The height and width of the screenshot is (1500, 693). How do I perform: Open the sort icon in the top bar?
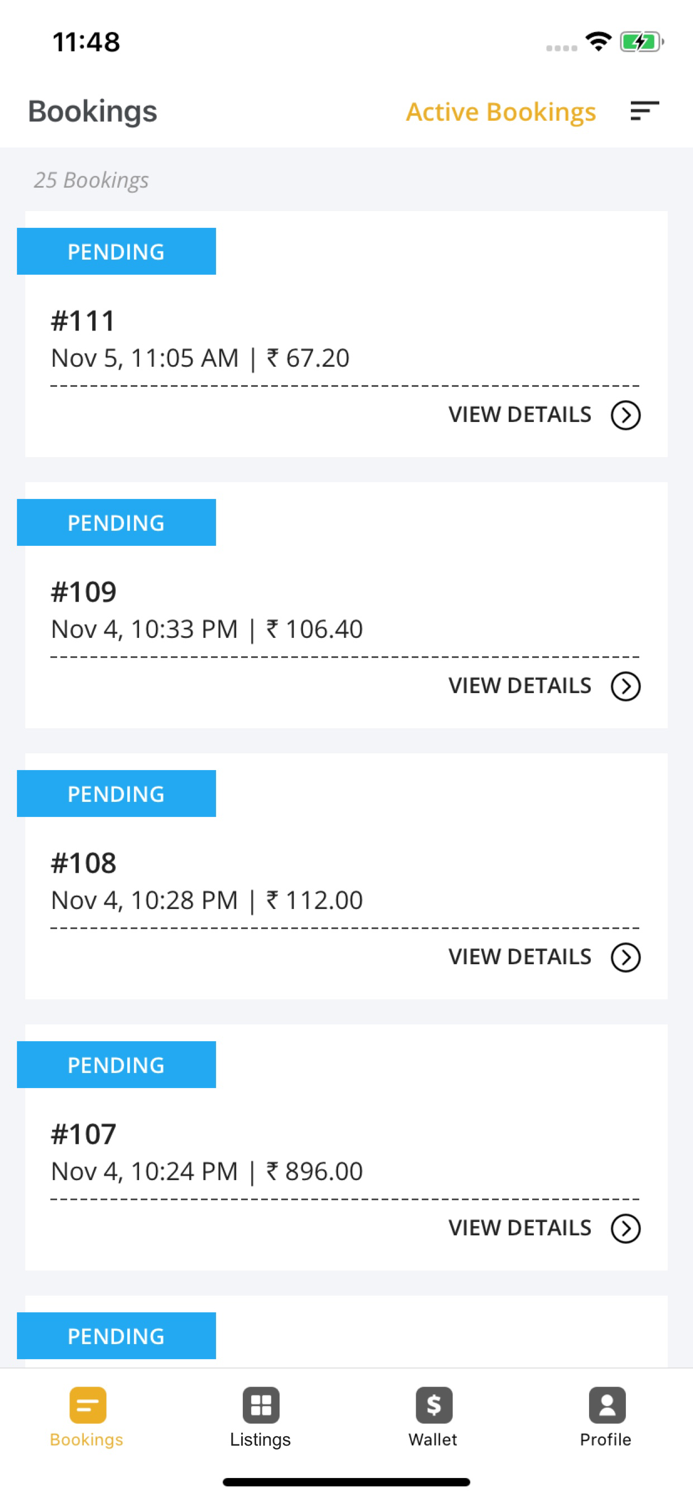645,111
